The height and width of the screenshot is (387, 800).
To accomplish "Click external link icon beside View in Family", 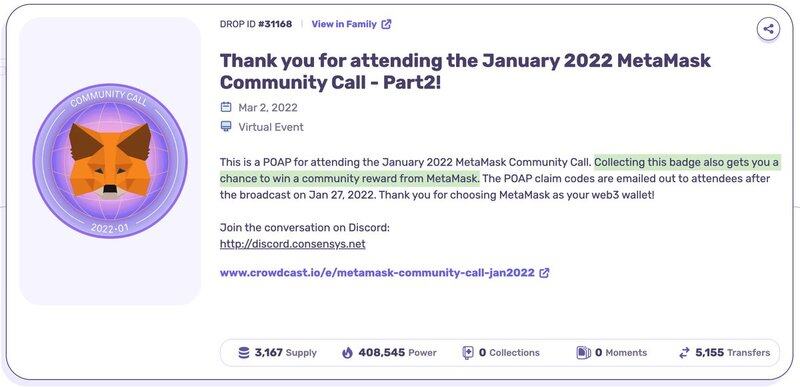I will (x=387, y=24).
